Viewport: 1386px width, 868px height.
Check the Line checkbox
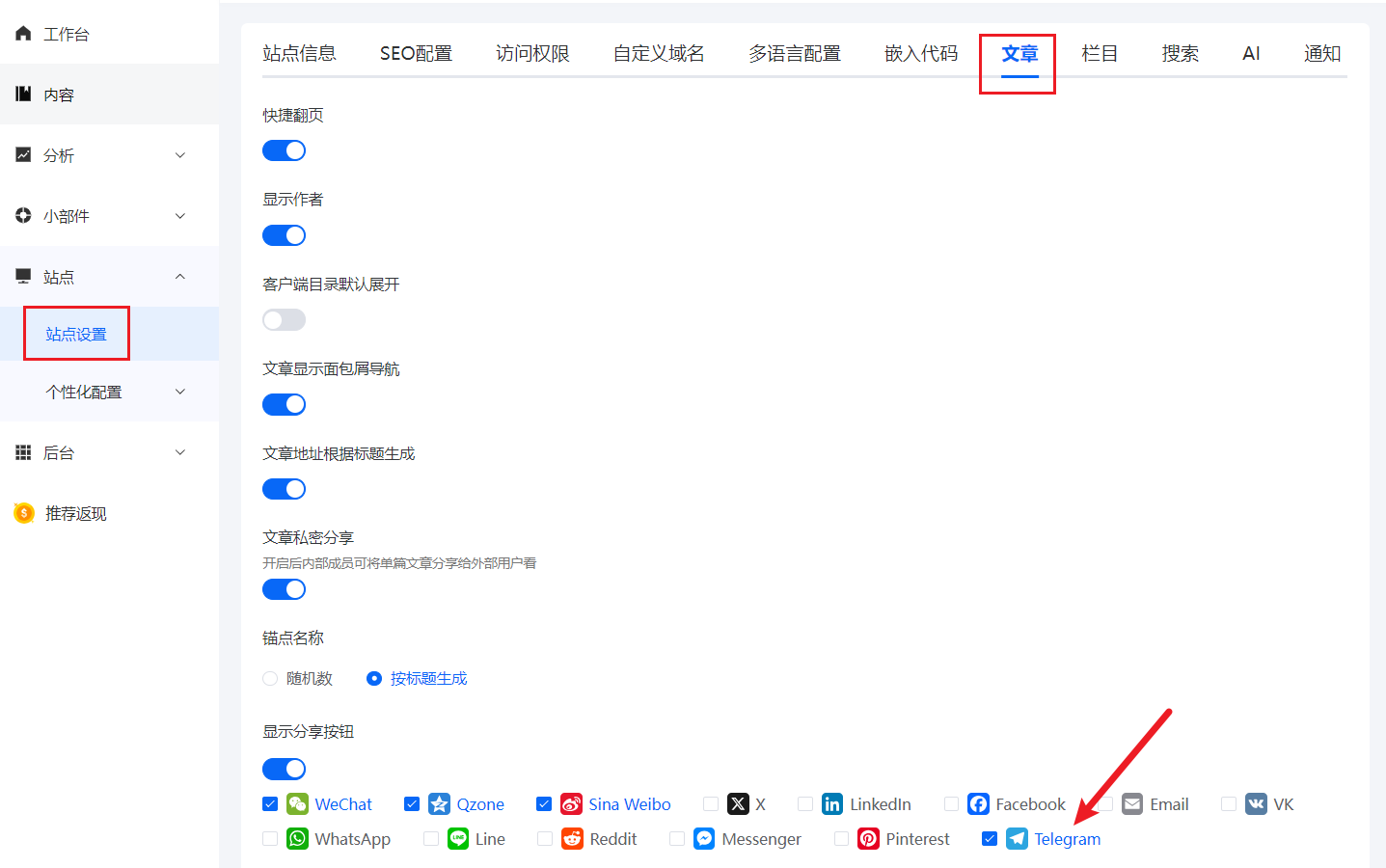pyautogui.click(x=431, y=838)
